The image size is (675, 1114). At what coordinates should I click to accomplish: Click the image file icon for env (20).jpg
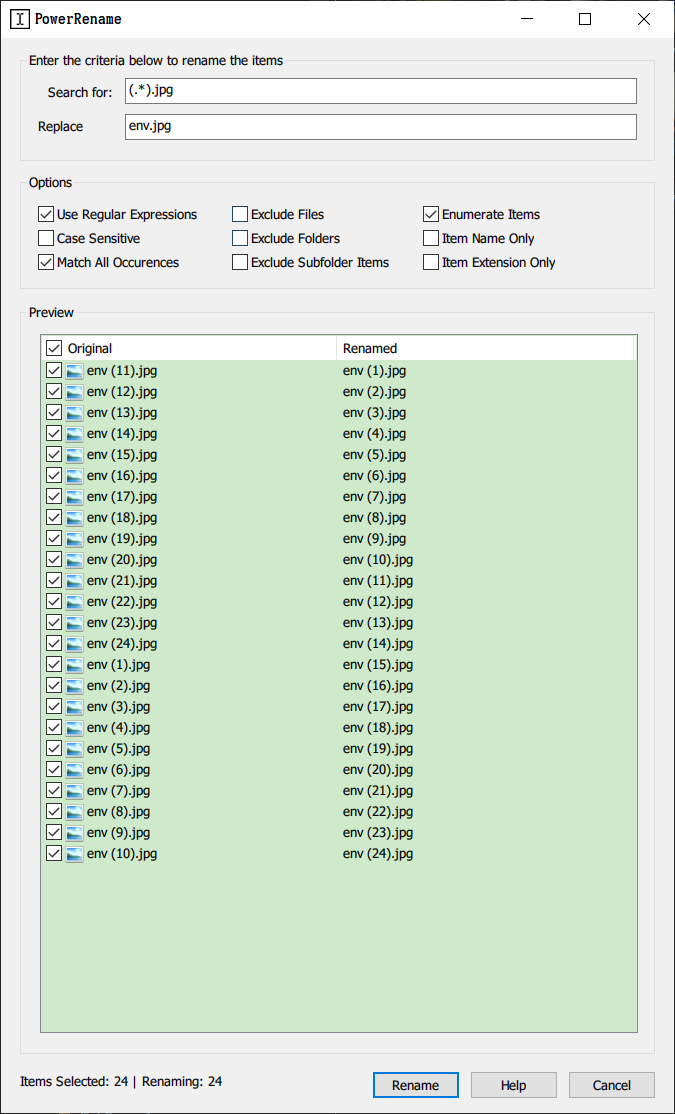click(74, 560)
